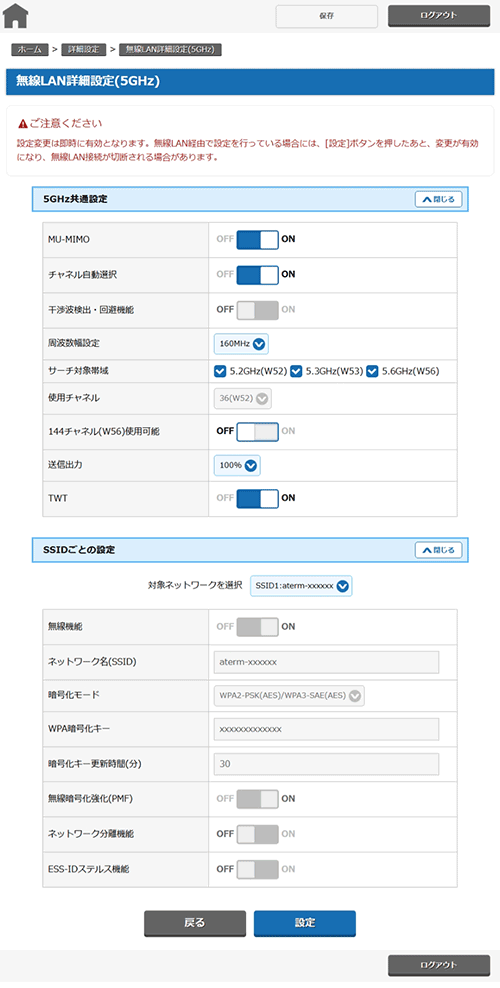Viewport: 500px width, 988px height.
Task: Open the 周波数幅設定 160MHz dropdown
Action: 241,344
